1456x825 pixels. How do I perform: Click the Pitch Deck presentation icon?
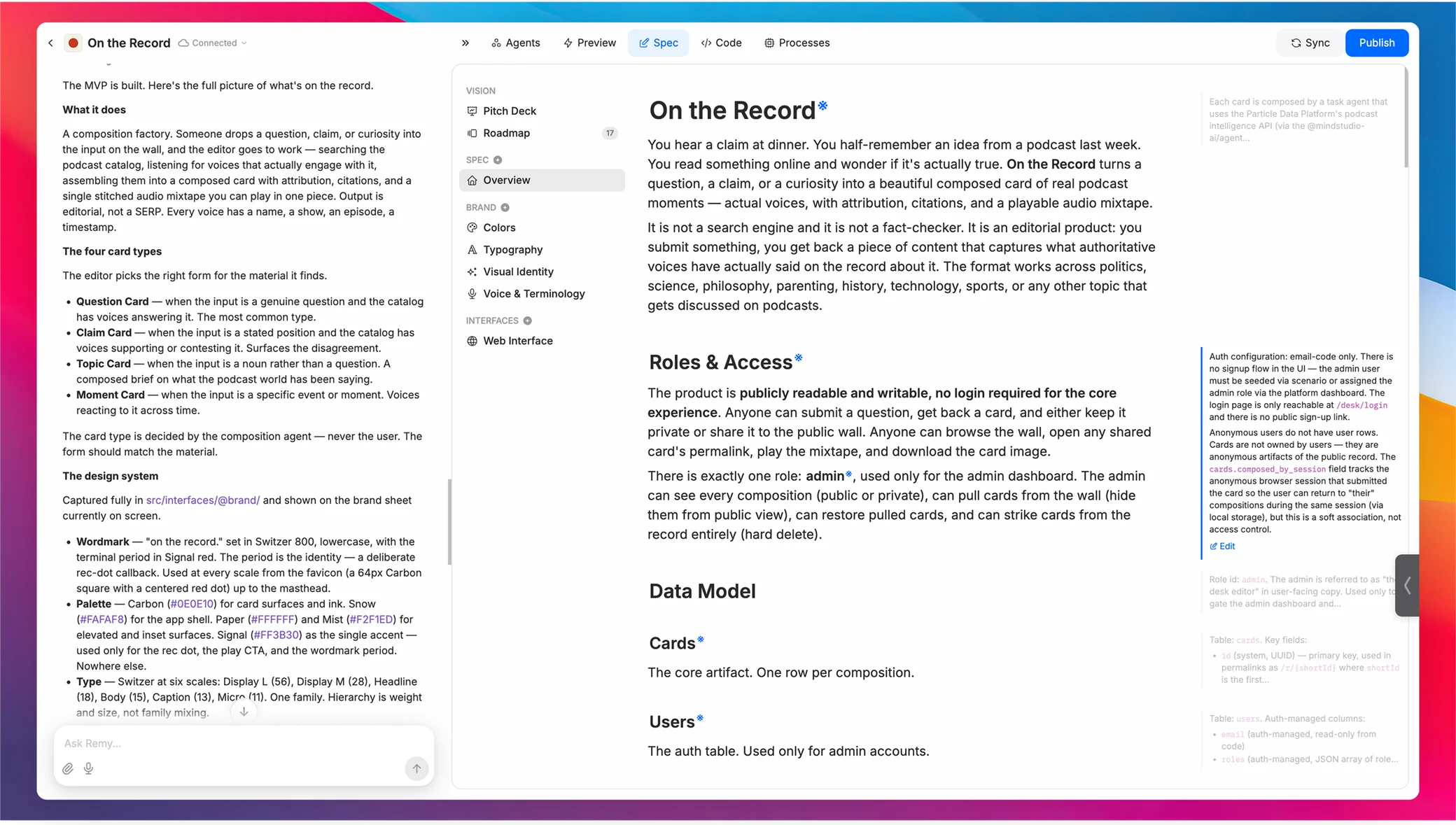tap(472, 111)
